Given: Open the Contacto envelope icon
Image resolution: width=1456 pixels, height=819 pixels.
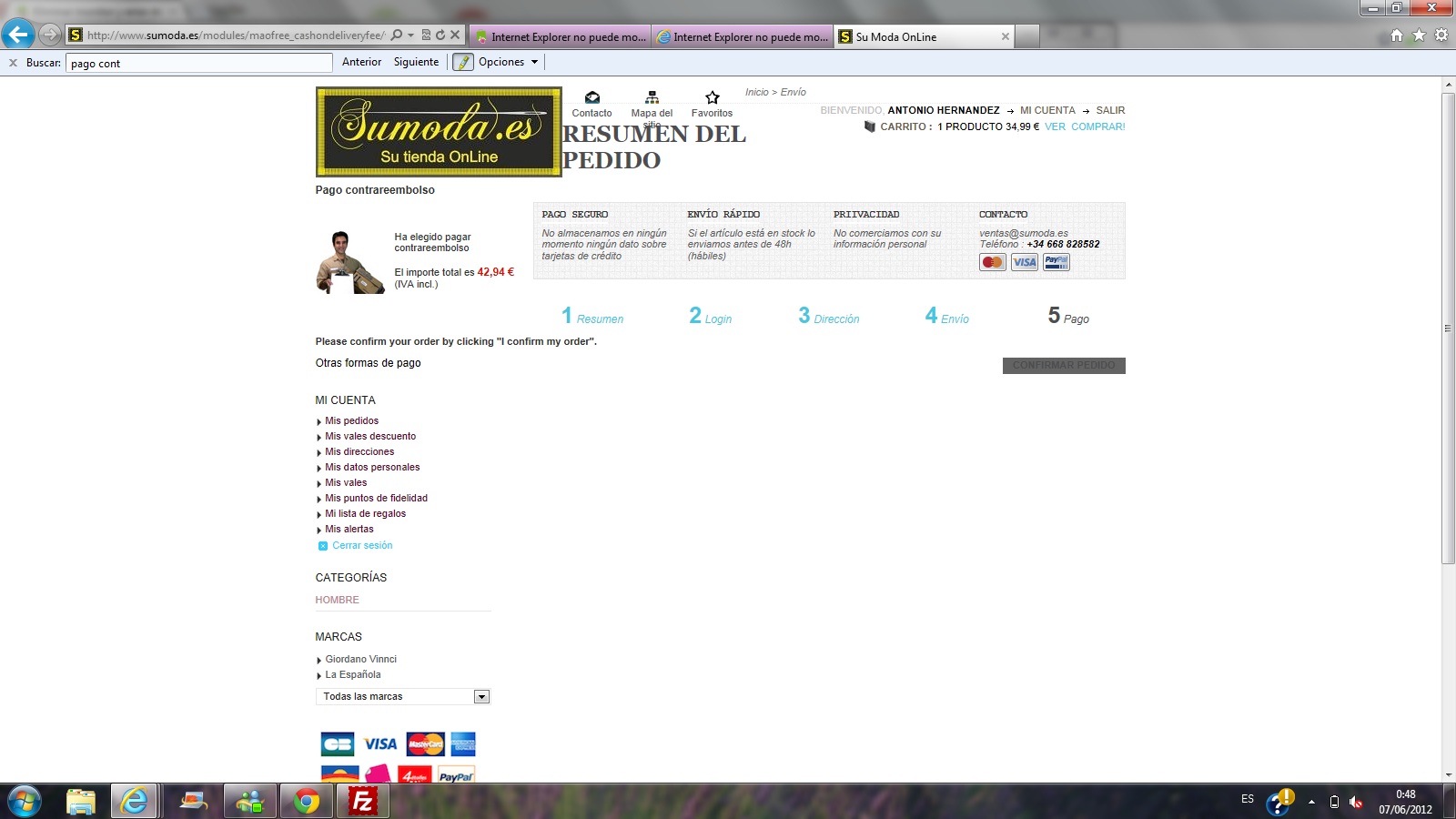Looking at the screenshot, I should pos(592,97).
